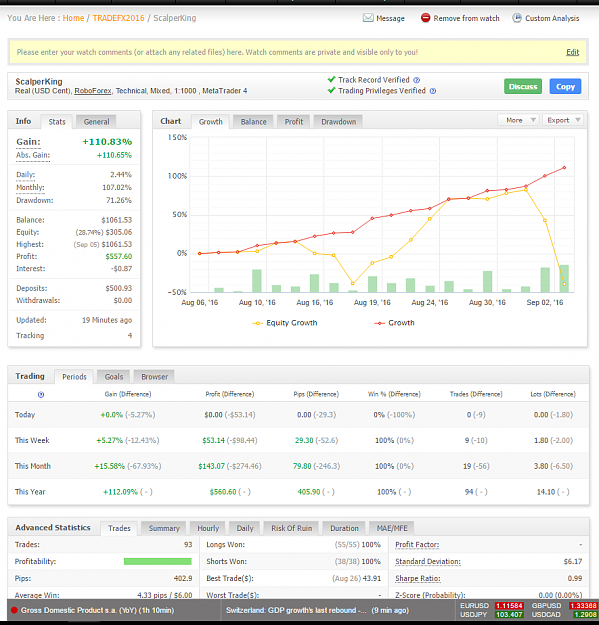Image resolution: width=599 pixels, height=625 pixels.
Task: Click the blue help icon in Trading table header
Action: coord(41,395)
